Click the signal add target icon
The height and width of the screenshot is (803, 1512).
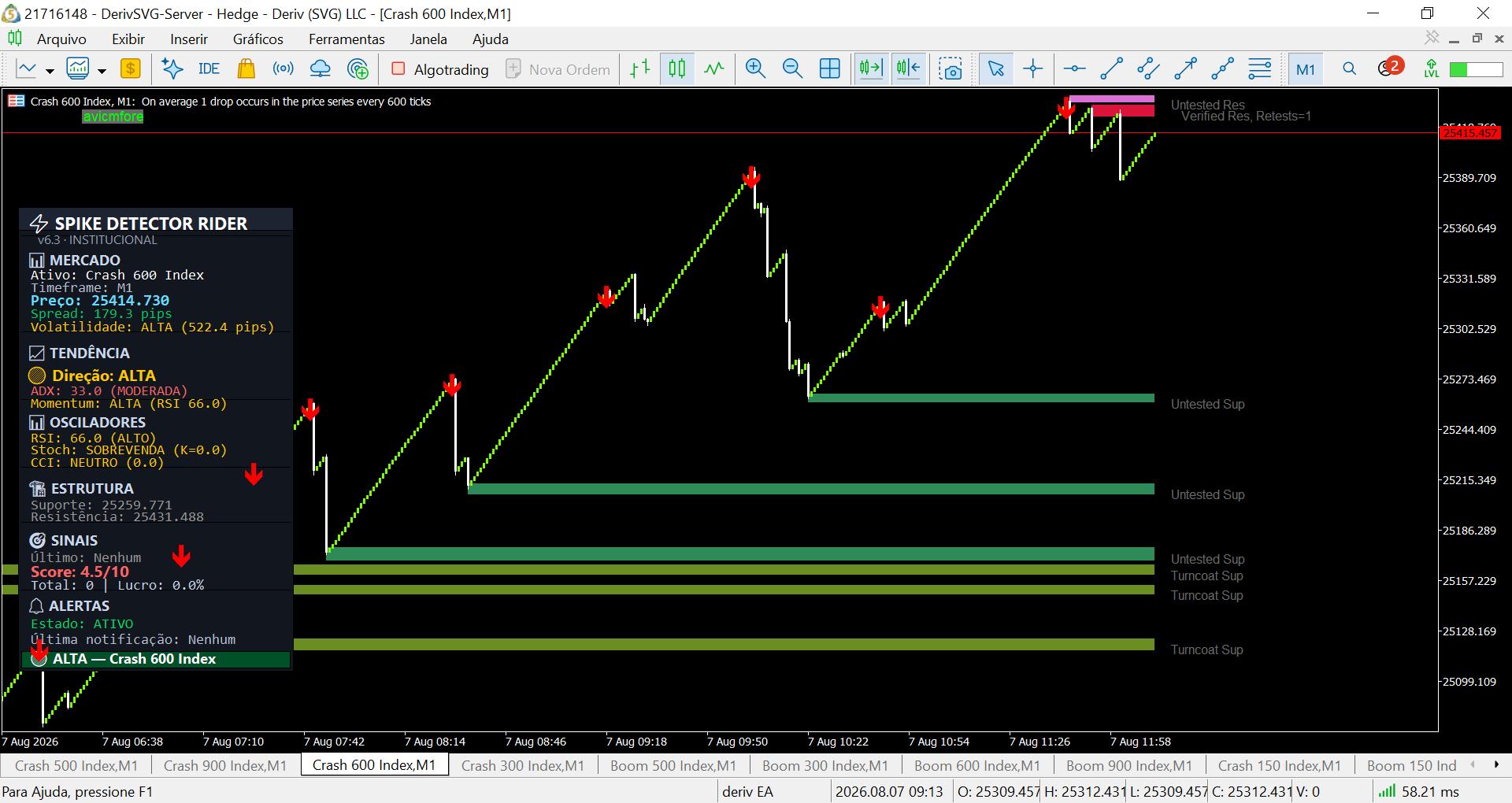[358, 69]
